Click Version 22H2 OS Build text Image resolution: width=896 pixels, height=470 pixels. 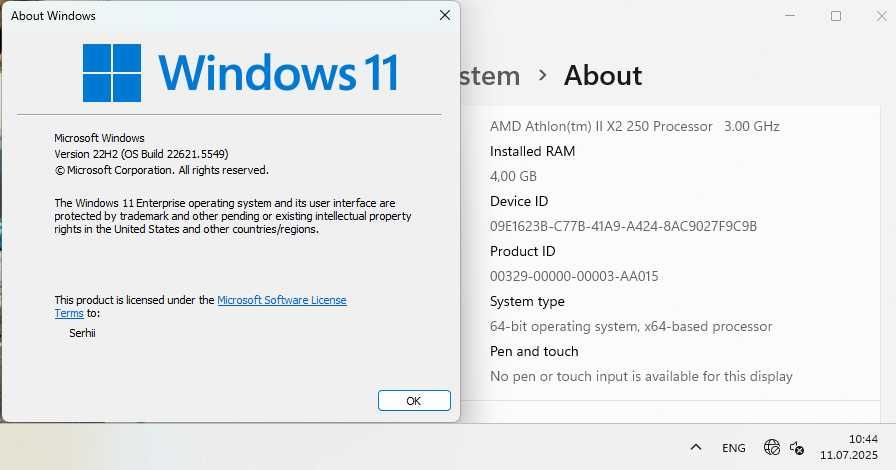pyautogui.click(x=141, y=154)
